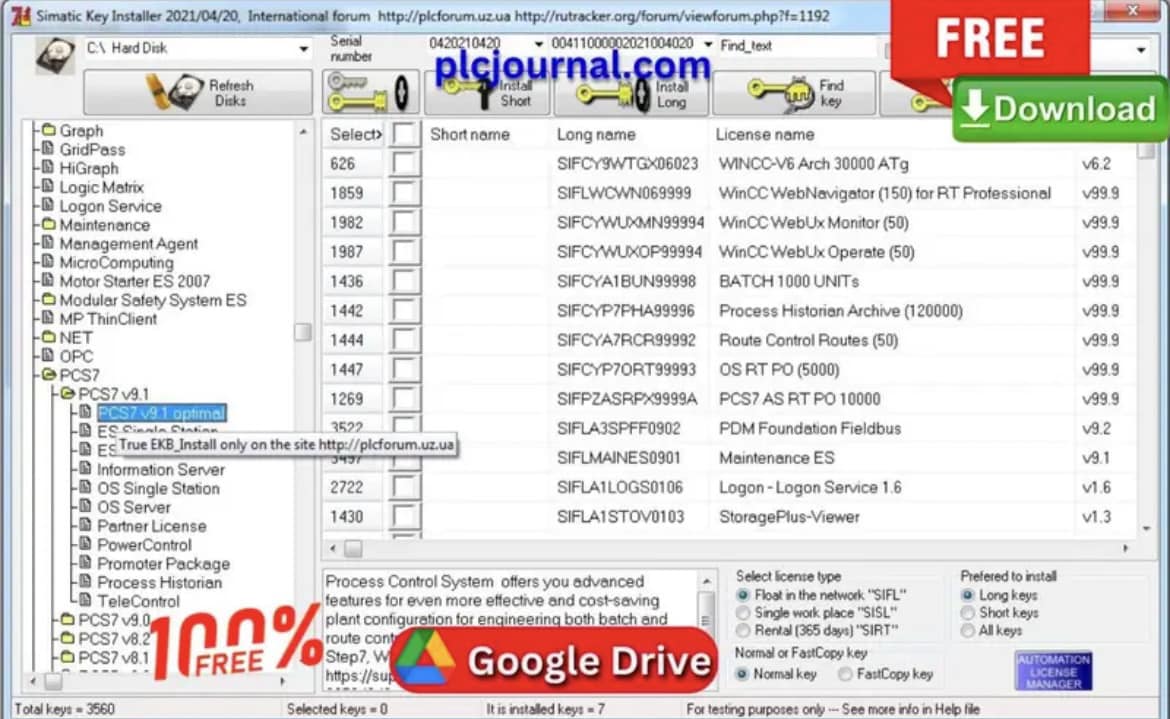Click the Find_text input field

tap(798, 46)
